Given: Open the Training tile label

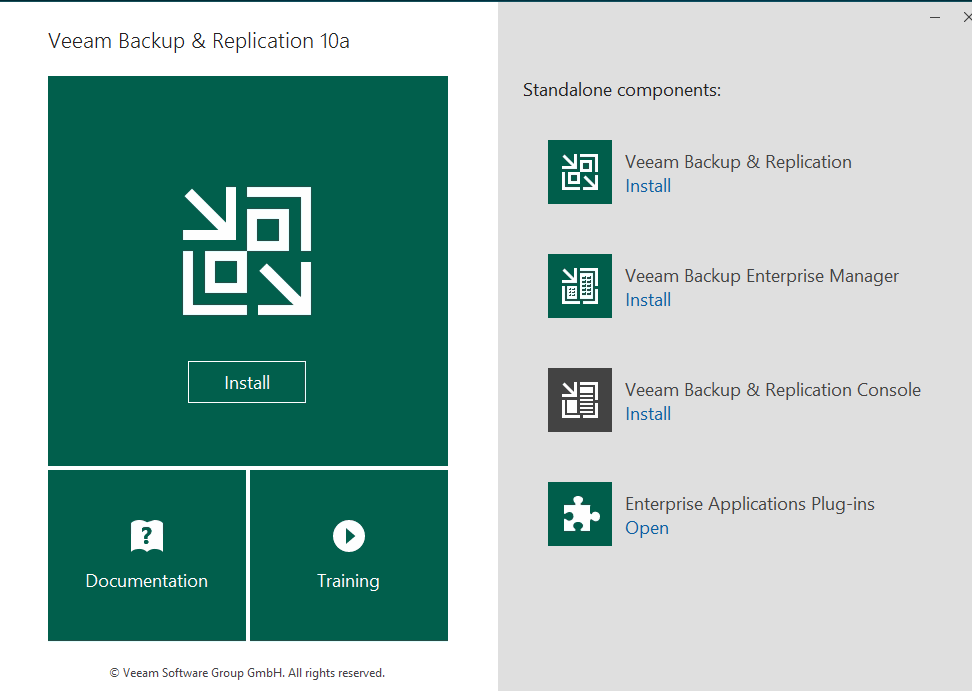Looking at the screenshot, I should tap(348, 581).
